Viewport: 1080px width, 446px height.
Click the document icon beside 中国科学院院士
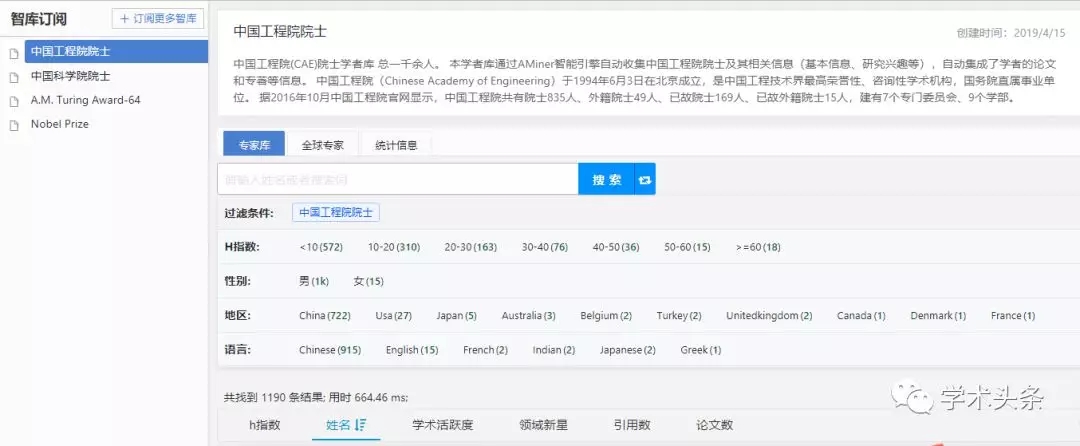(14, 78)
